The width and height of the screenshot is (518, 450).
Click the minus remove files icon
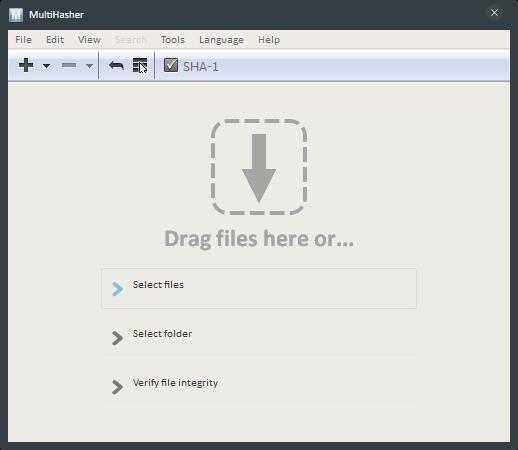click(69, 65)
